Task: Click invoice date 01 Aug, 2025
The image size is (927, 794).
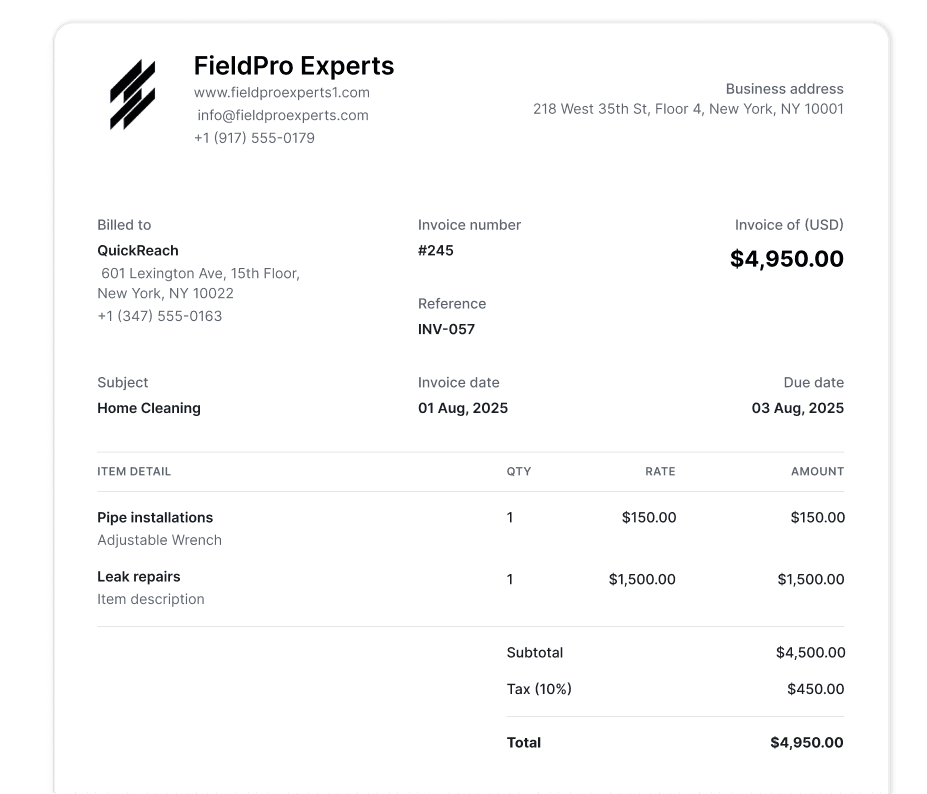Action: (x=463, y=409)
